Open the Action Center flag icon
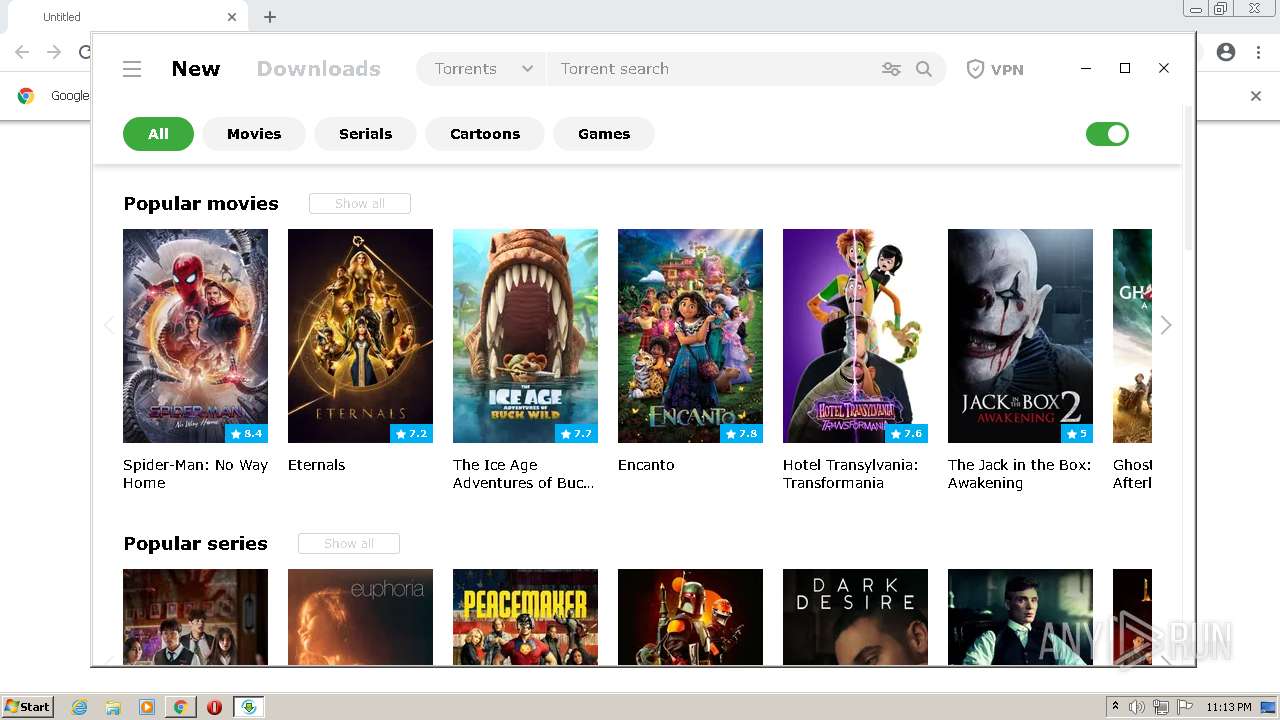The width and height of the screenshot is (1280, 720). pos(1185,707)
